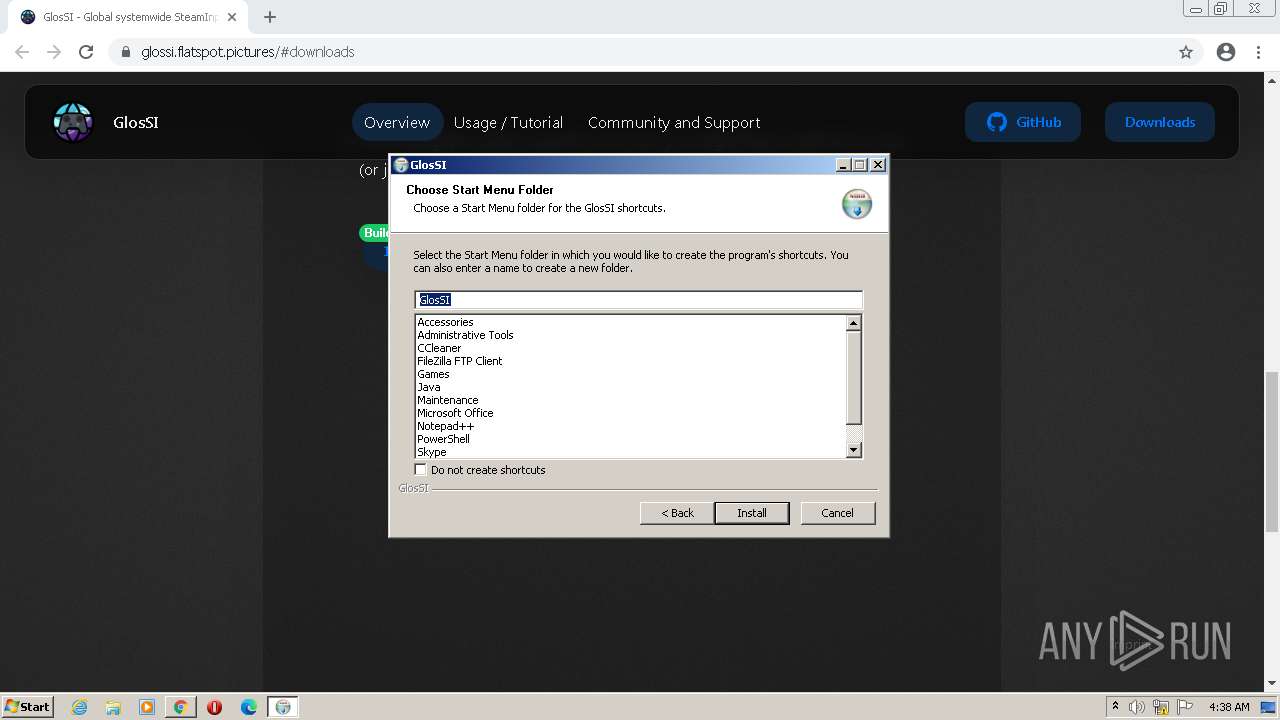Screen dimensions: 1280x720
Task: Click the NSIS installer icon in dialog header
Action: click(x=857, y=204)
